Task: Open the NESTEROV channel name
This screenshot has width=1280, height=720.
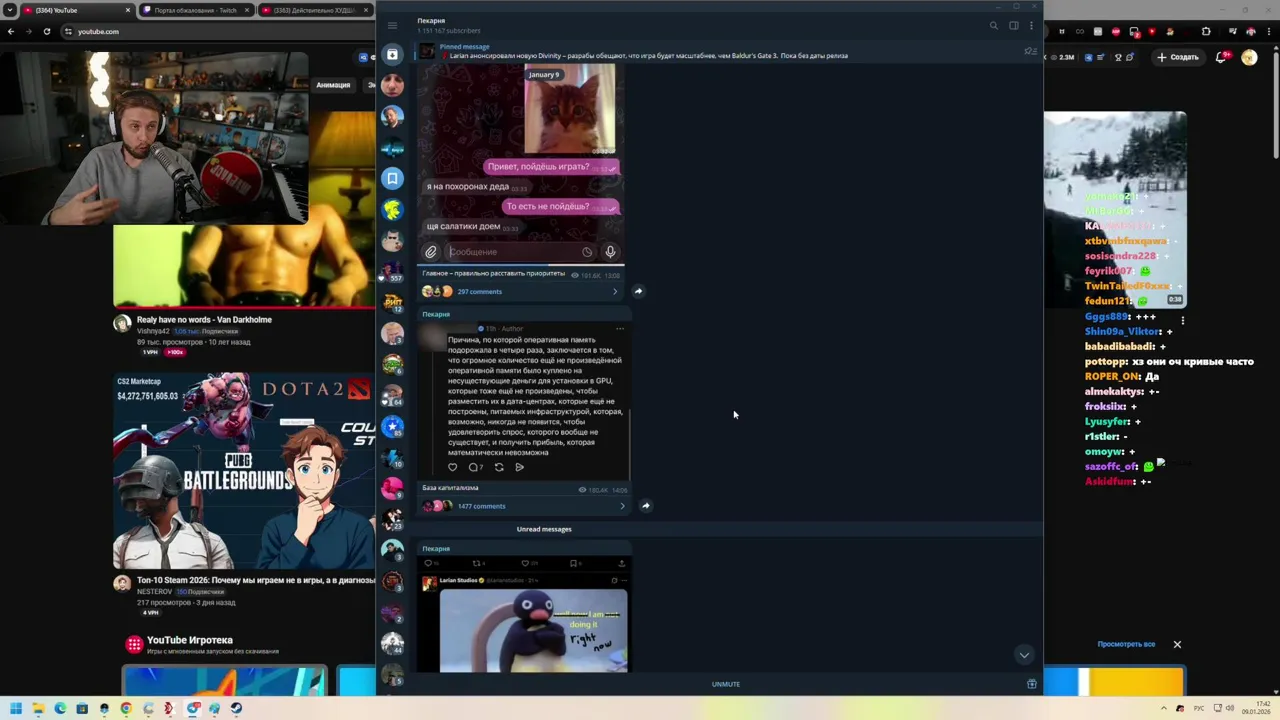Action: (155, 592)
